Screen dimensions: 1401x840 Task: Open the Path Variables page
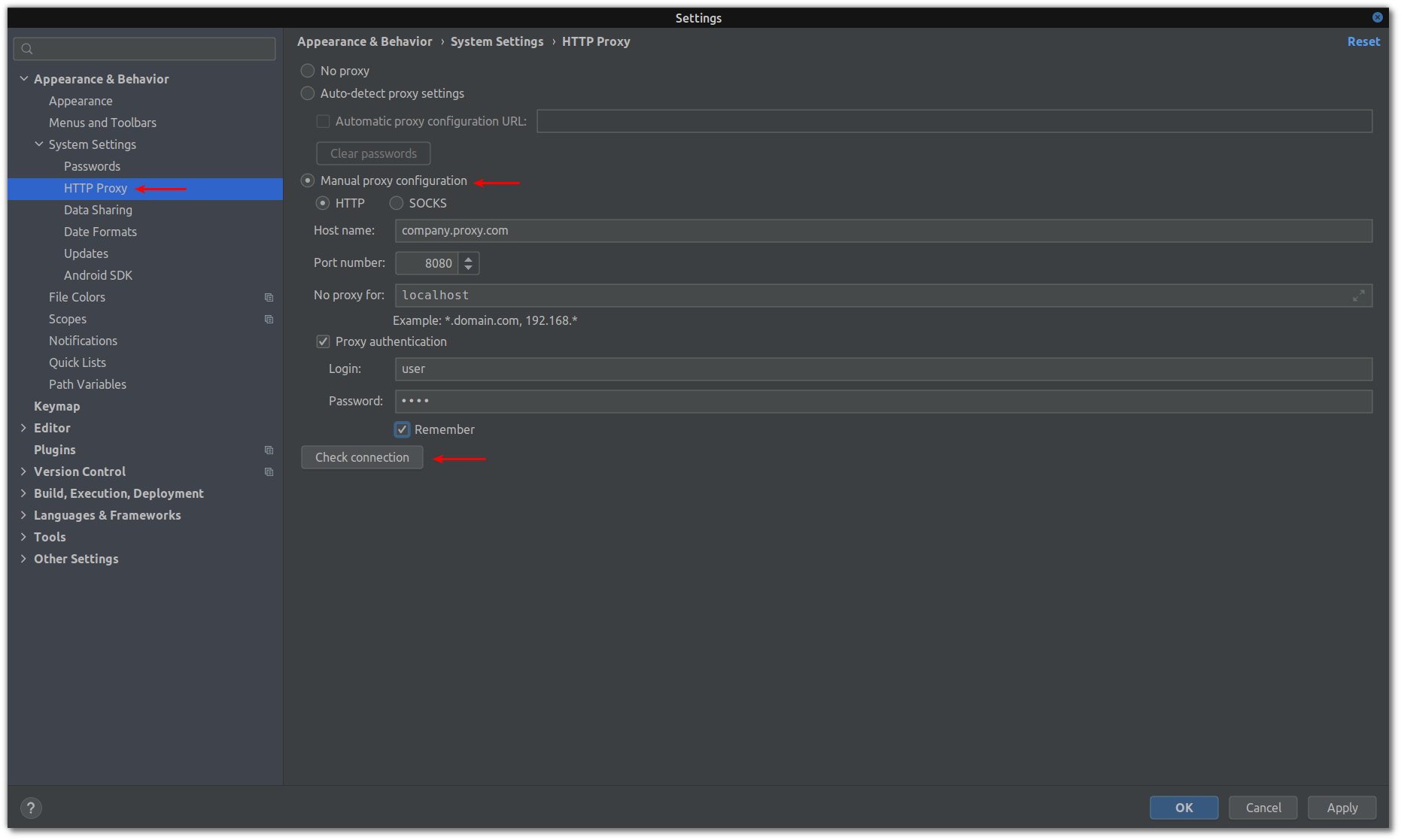pos(87,384)
